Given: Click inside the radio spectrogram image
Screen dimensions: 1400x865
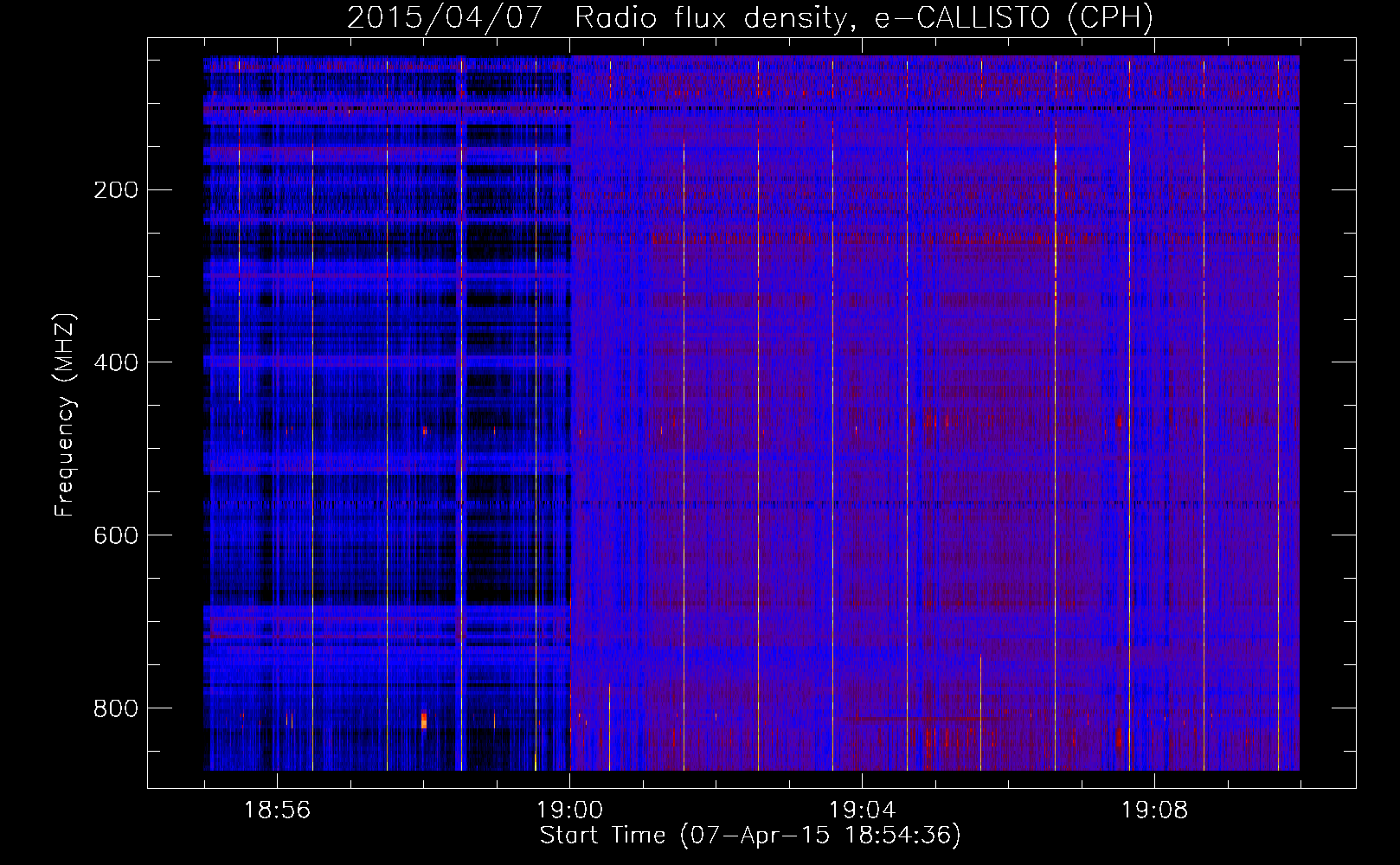Looking at the screenshot, I should [x=751, y=413].
